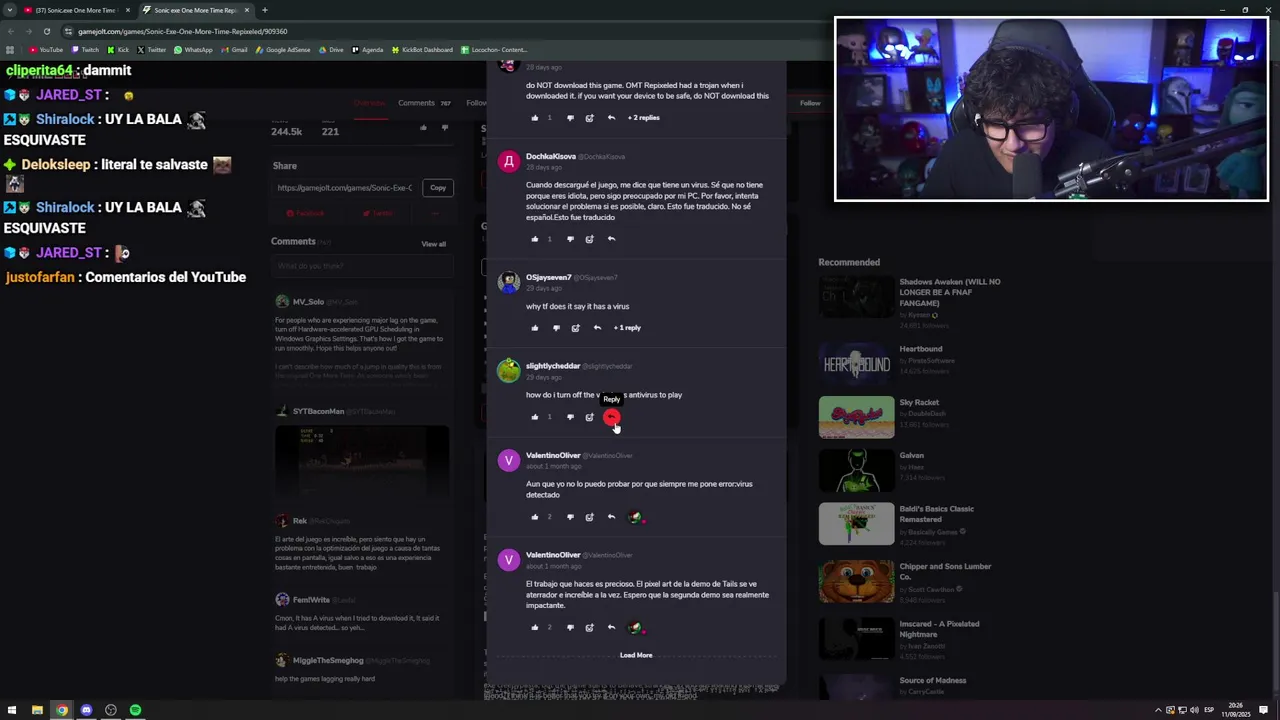Dislike the OSjayseven7 comment
The height and width of the screenshot is (720, 1280).
point(556,328)
